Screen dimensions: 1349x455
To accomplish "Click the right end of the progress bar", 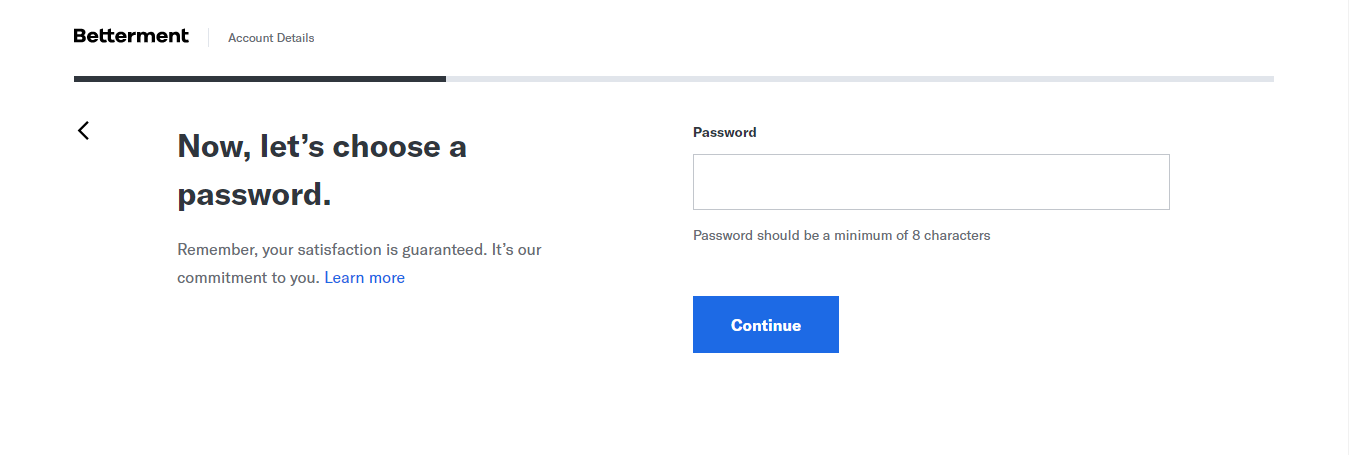I will pyautogui.click(x=1269, y=78).
